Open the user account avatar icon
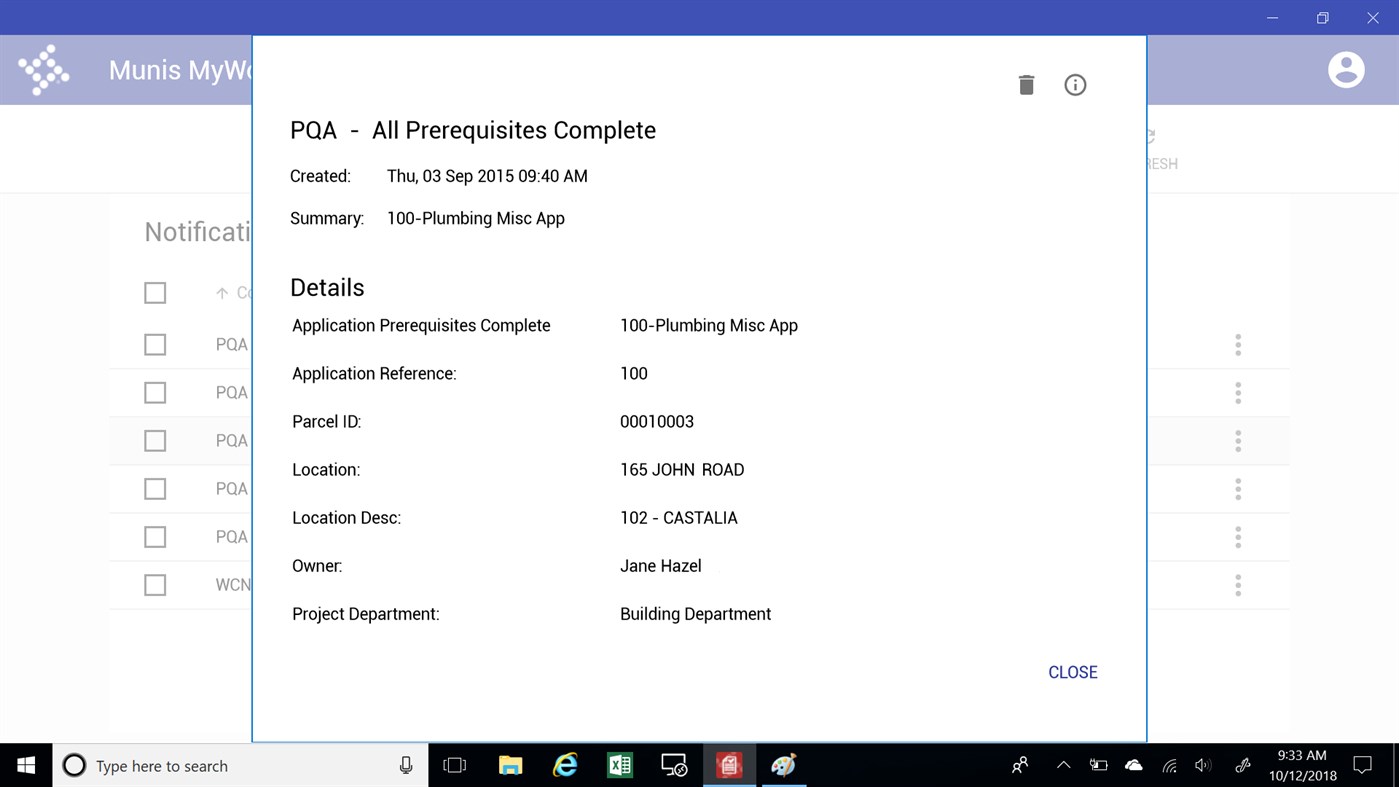 [1345, 69]
